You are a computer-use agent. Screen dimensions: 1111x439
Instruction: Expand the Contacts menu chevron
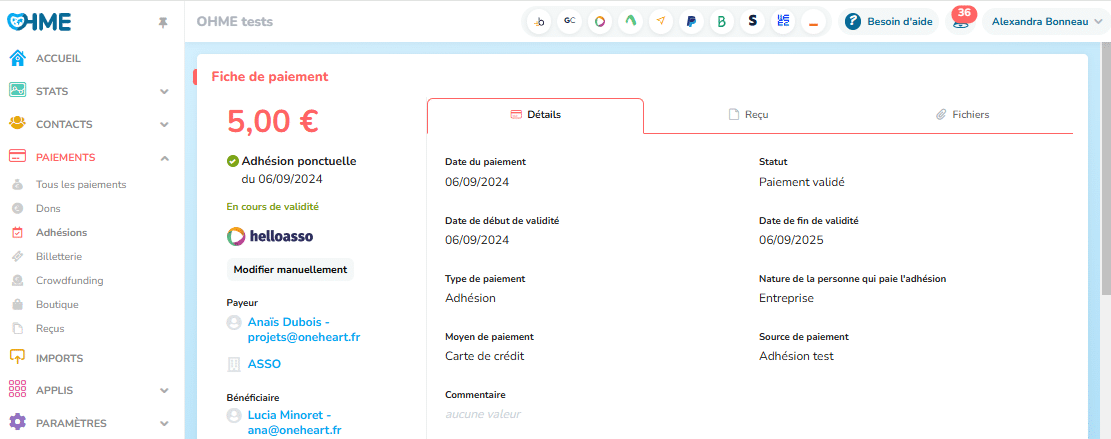pos(164,124)
